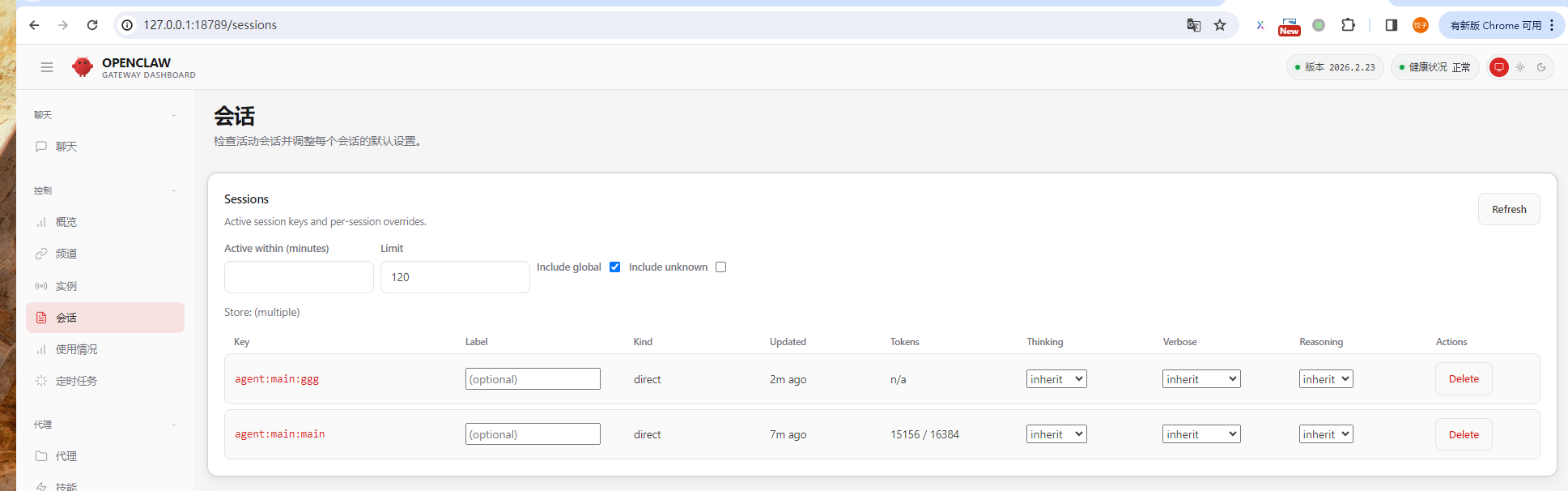Screen dimensions: 1568x491
Task: Click the Refresh button in Sessions
Action: tap(1509, 209)
